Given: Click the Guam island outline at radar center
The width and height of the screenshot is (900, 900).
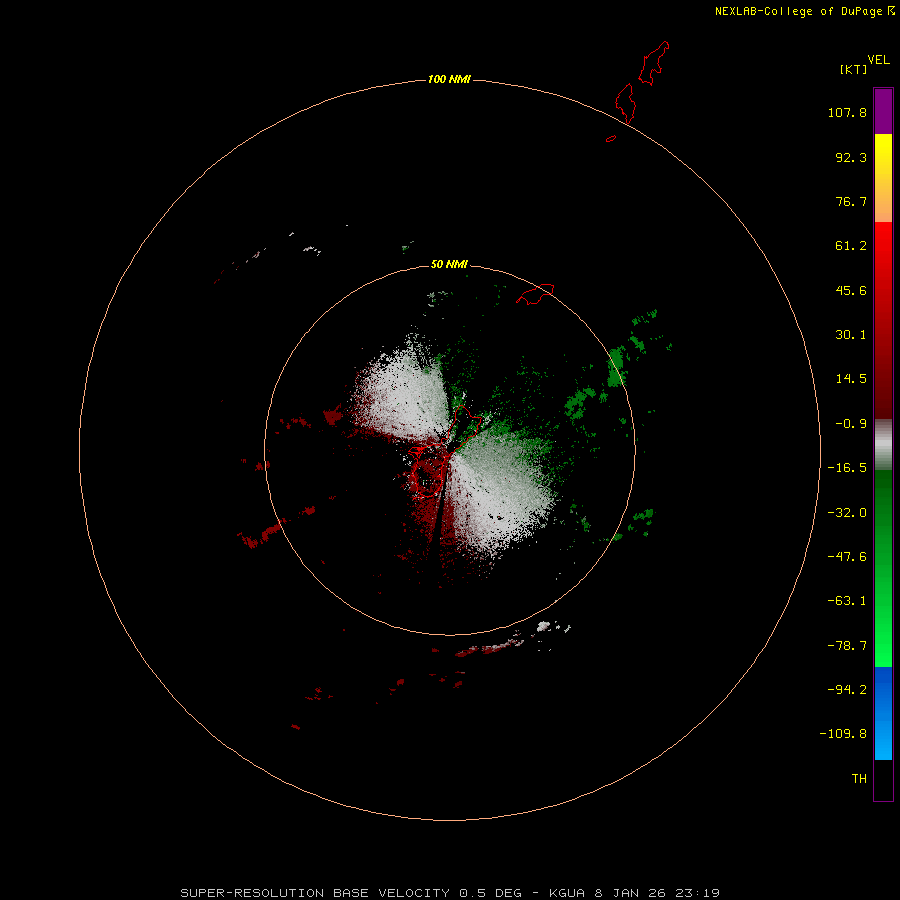Looking at the screenshot, I should tap(445, 451).
